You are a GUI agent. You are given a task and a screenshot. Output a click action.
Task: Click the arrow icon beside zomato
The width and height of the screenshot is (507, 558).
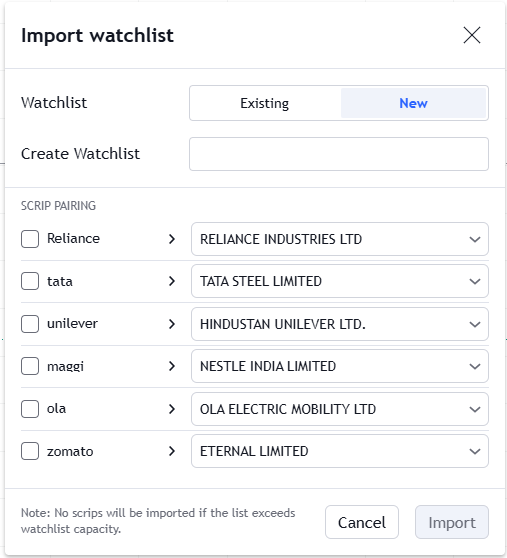(x=172, y=451)
